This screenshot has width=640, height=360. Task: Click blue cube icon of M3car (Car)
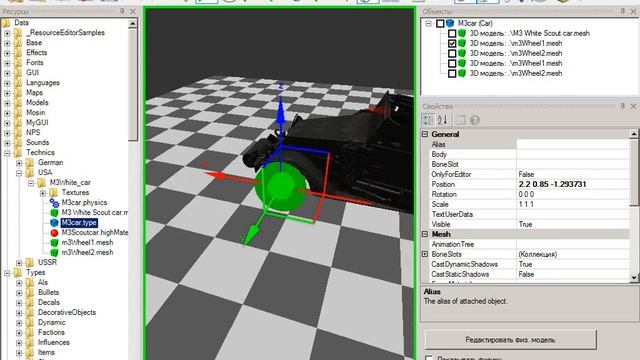pyautogui.click(x=450, y=23)
